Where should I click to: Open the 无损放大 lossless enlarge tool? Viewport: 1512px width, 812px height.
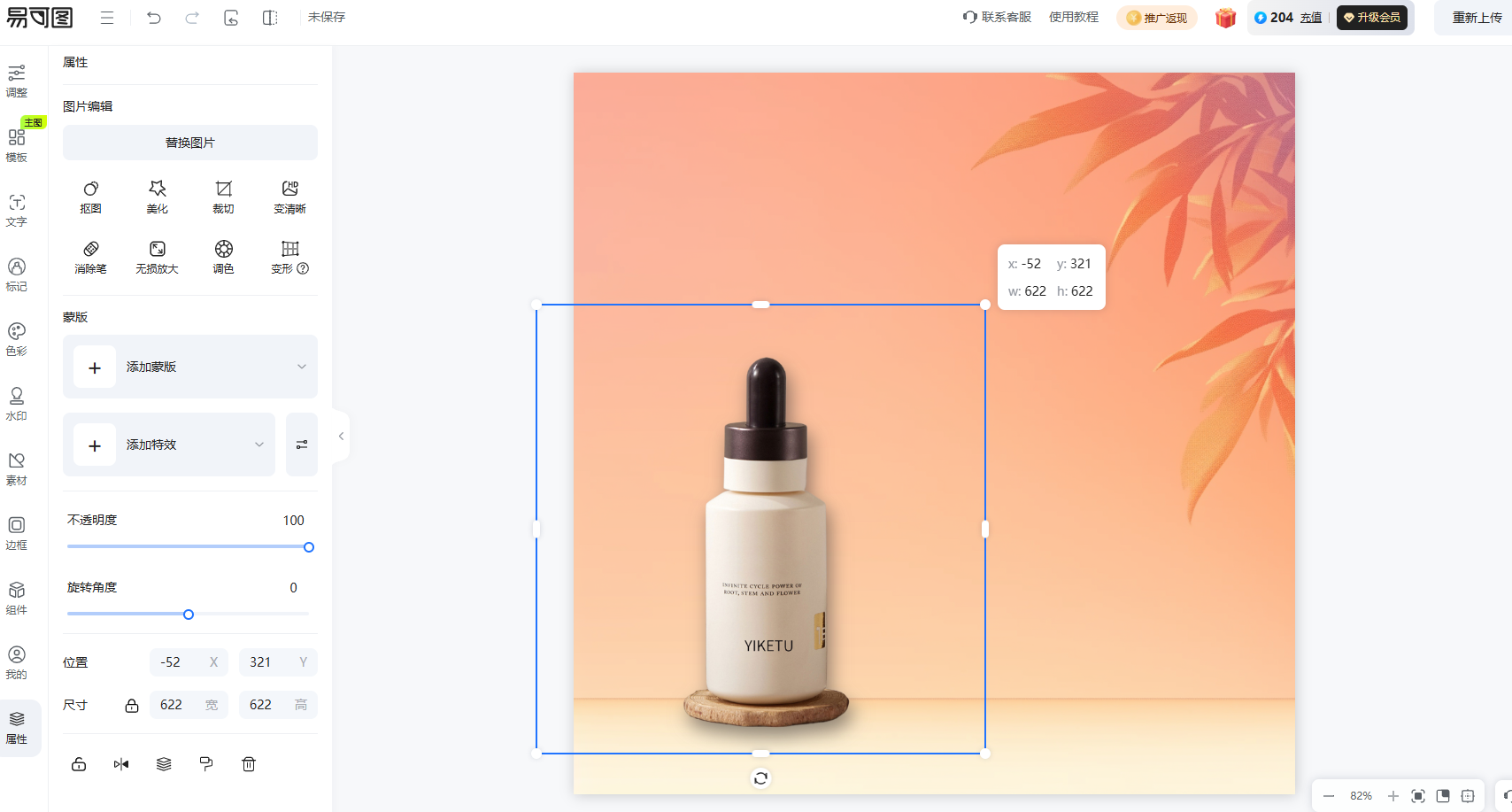[158, 258]
